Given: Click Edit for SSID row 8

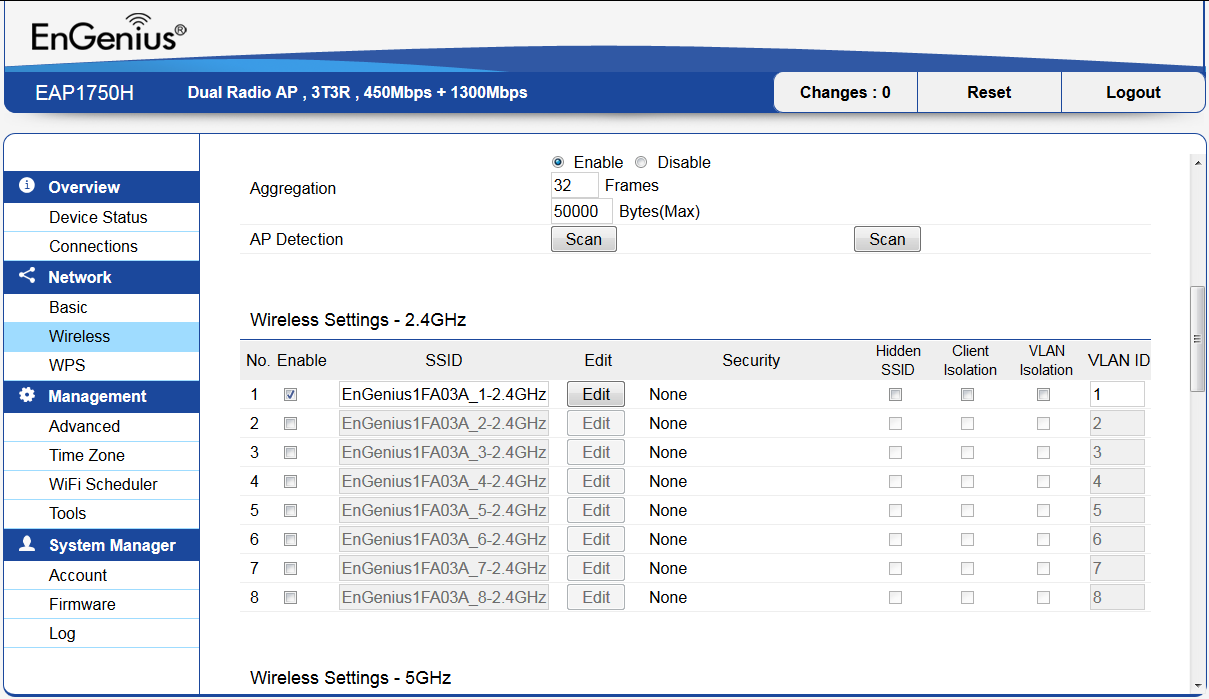Looking at the screenshot, I should [x=596, y=597].
